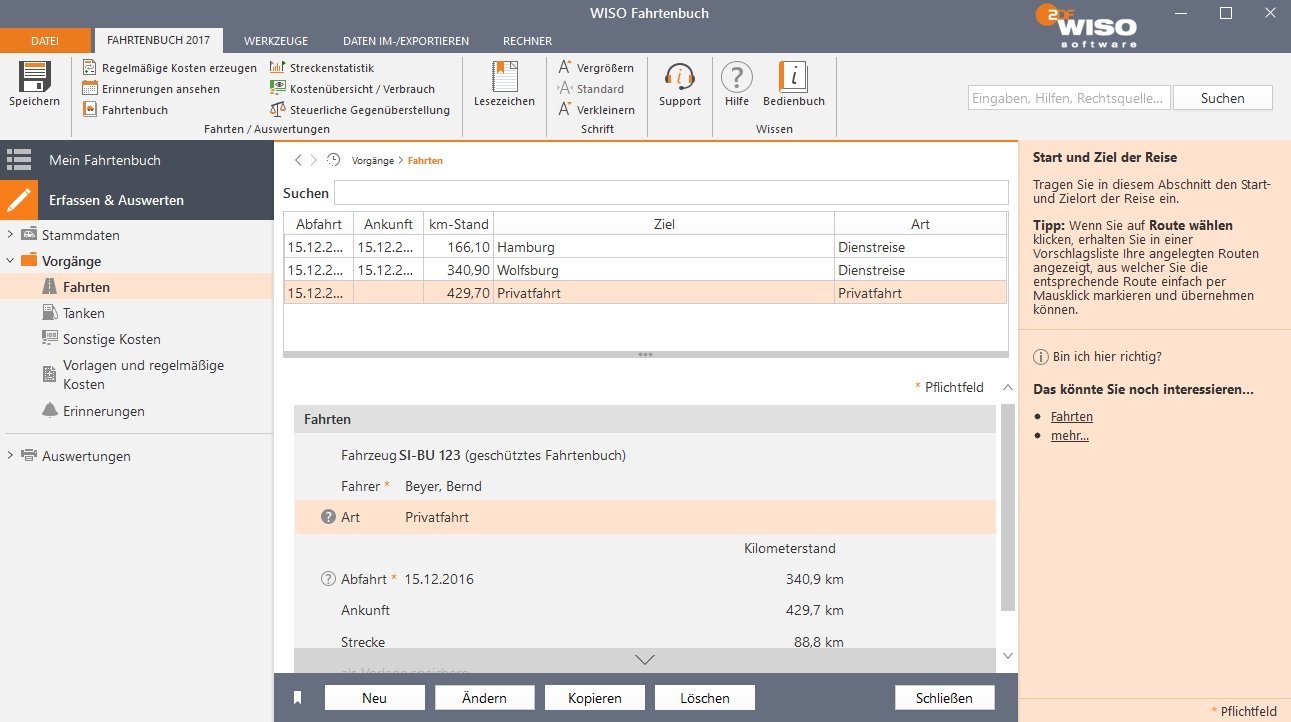Image resolution: width=1291 pixels, height=722 pixels.
Task: Open the Lesezeichen bookmark icon
Action: point(505,77)
